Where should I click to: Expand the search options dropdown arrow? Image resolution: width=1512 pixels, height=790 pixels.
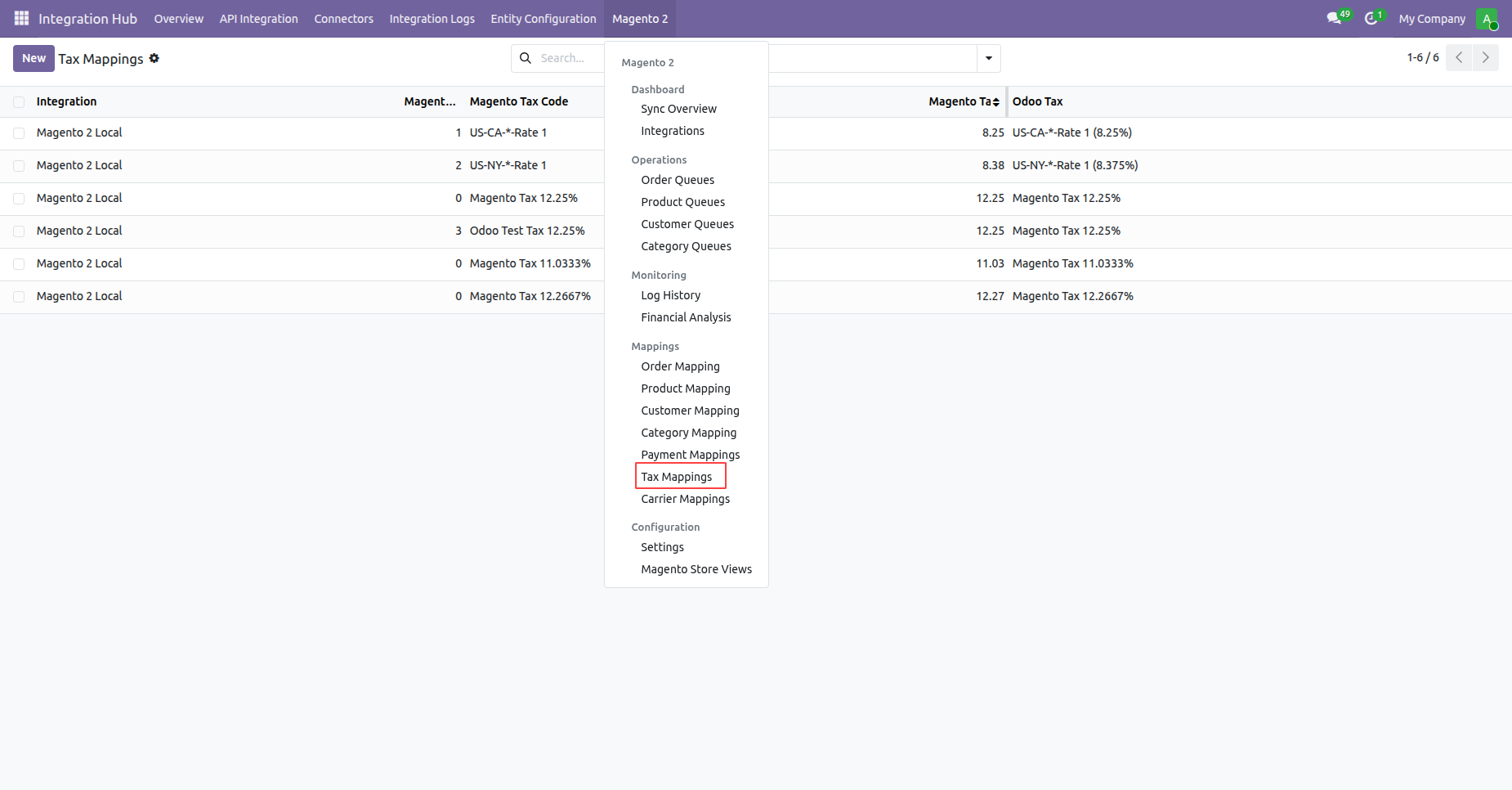pos(989,58)
